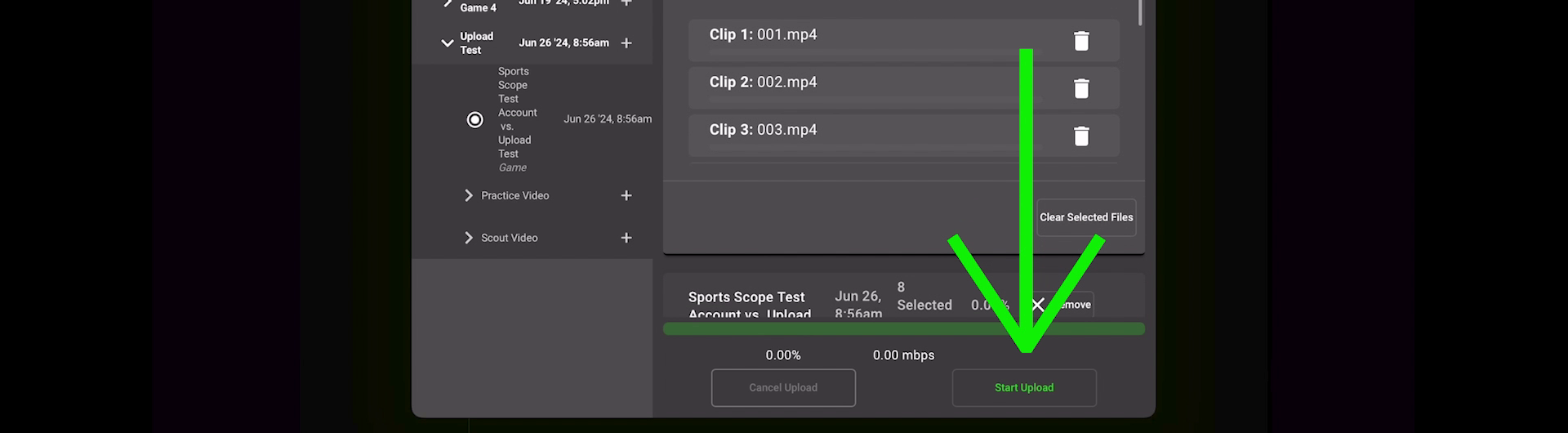Delete Clip 2: 002.mp4 with trash icon
The width and height of the screenshot is (1568, 433).
pyautogui.click(x=1080, y=88)
